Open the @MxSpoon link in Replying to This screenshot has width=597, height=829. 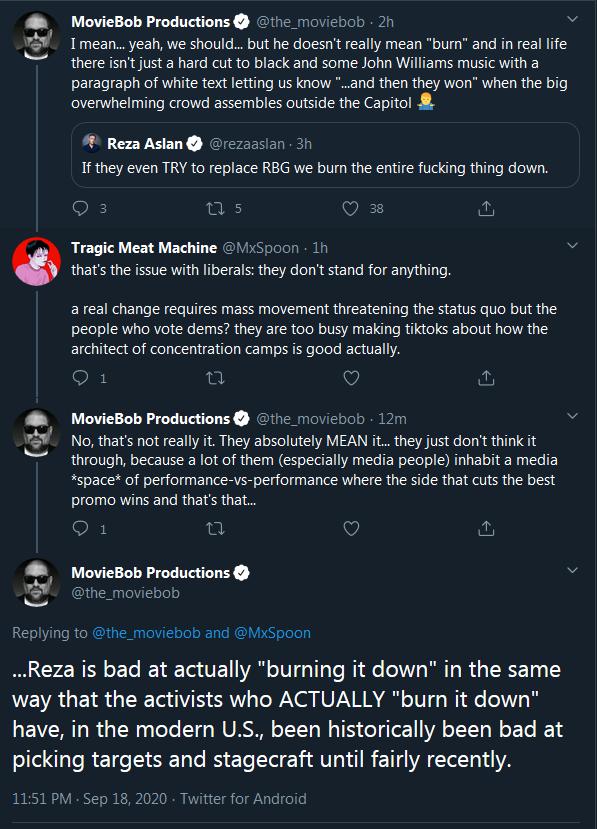[272, 633]
